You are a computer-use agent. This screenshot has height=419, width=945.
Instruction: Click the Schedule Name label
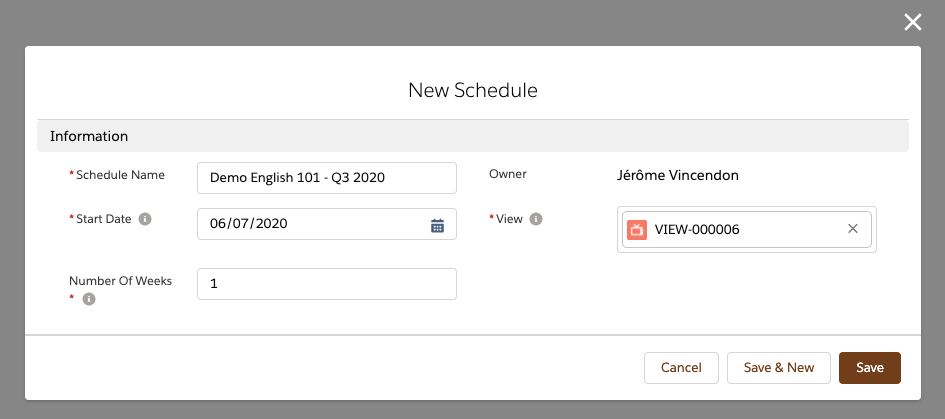click(120, 174)
